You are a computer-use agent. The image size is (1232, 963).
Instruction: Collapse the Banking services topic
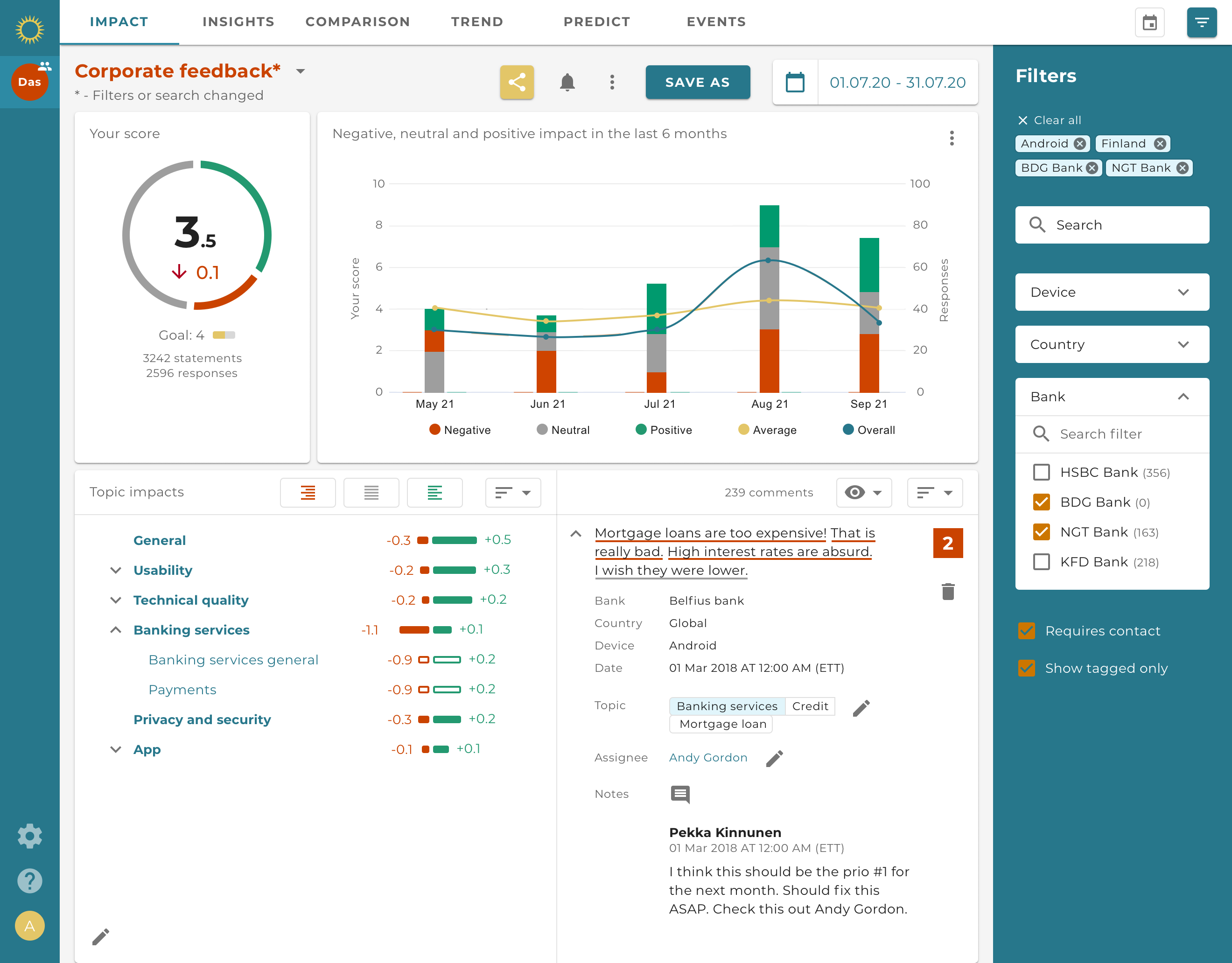[116, 629]
